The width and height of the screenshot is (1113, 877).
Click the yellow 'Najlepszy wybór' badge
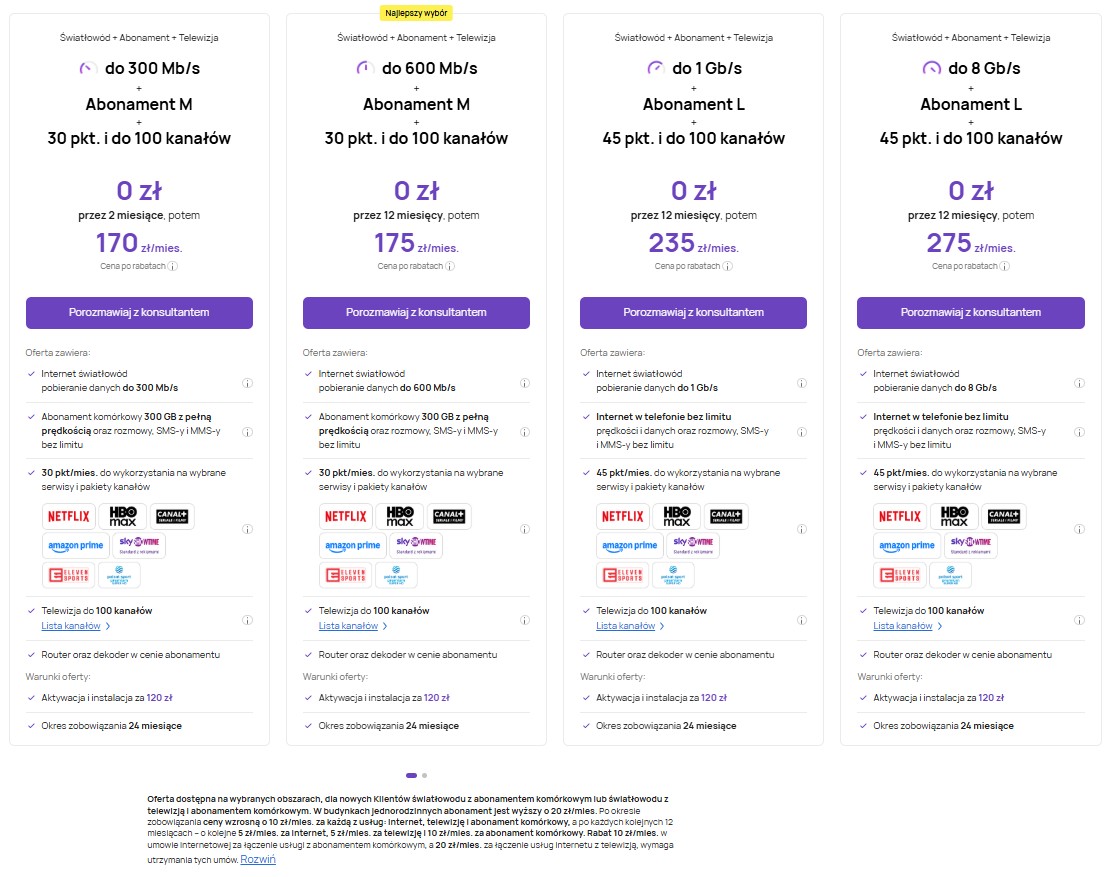(x=416, y=12)
